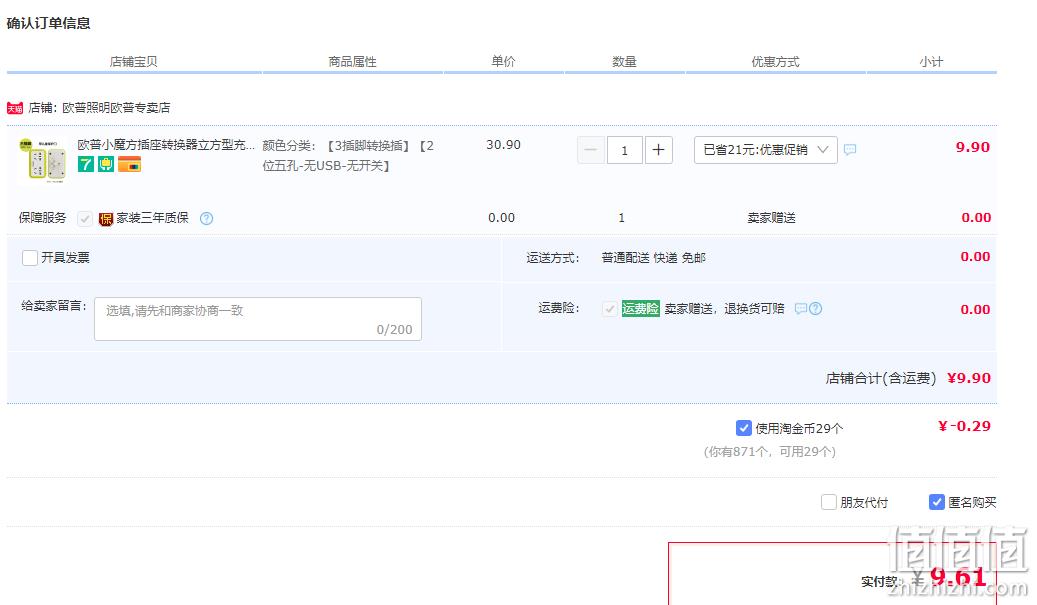Open the OPPLE socket product thumbnail

tap(43, 160)
